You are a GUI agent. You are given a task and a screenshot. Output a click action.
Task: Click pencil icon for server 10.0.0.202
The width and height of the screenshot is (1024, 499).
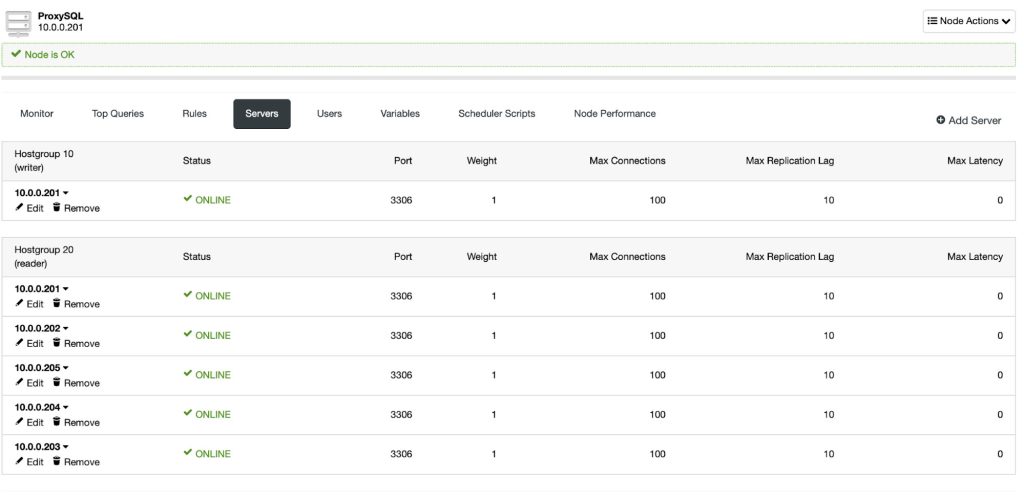19,342
